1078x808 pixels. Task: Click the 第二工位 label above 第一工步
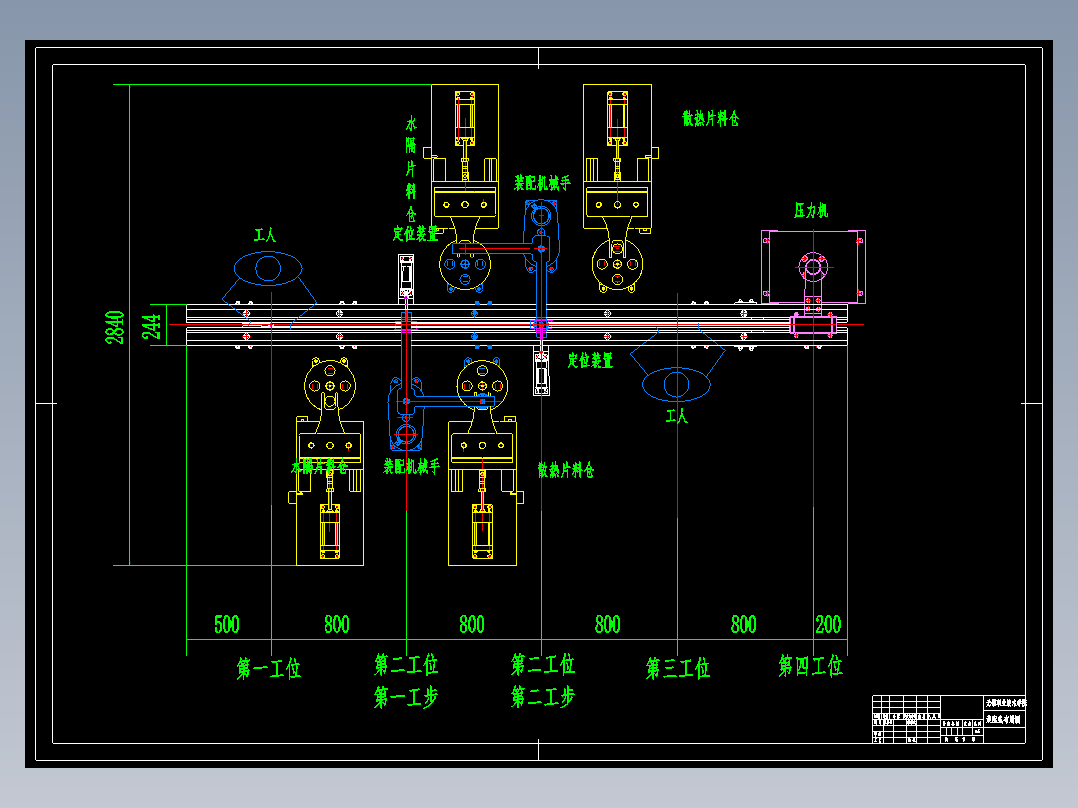[406, 664]
